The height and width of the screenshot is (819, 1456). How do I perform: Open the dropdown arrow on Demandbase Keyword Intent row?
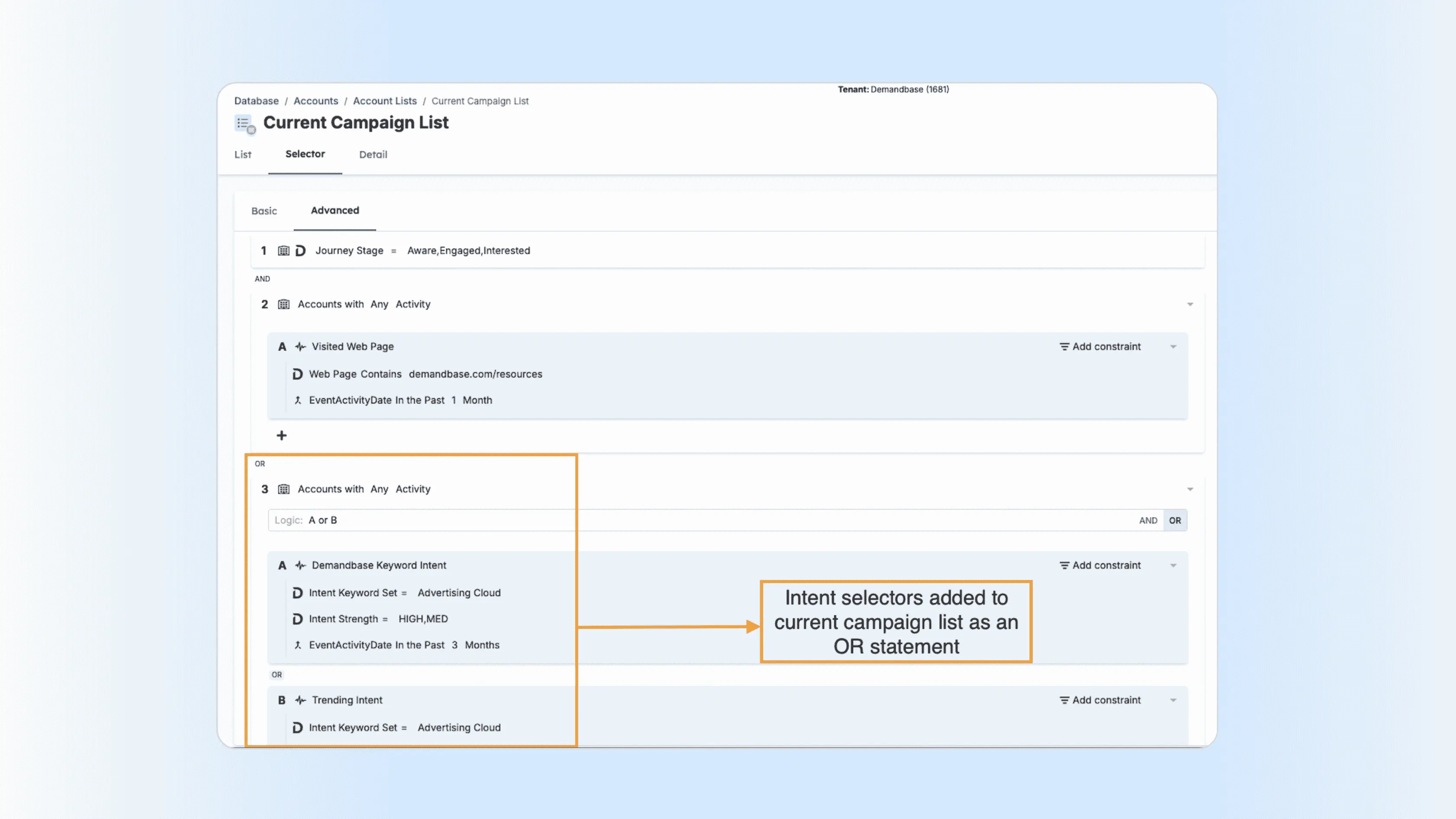click(x=1173, y=565)
